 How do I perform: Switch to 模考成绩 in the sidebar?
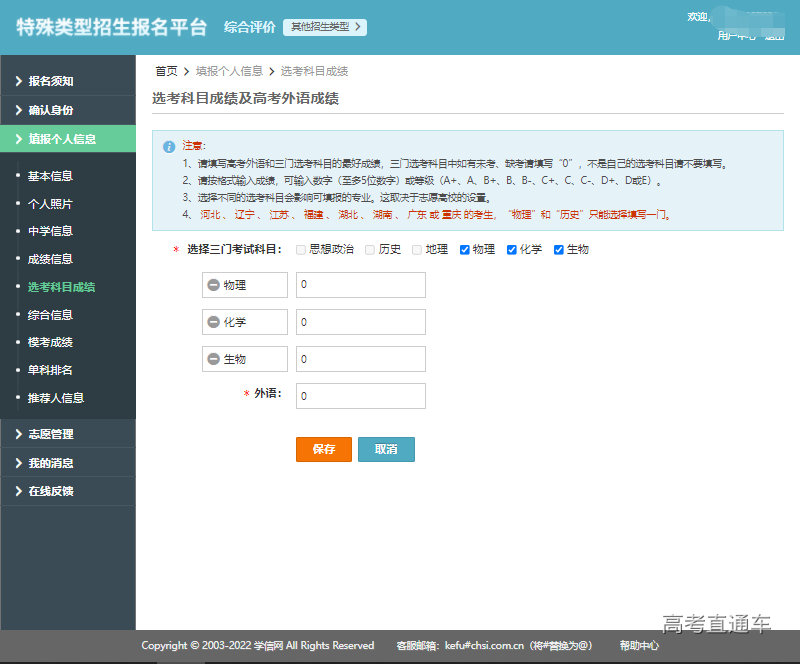click(x=52, y=343)
